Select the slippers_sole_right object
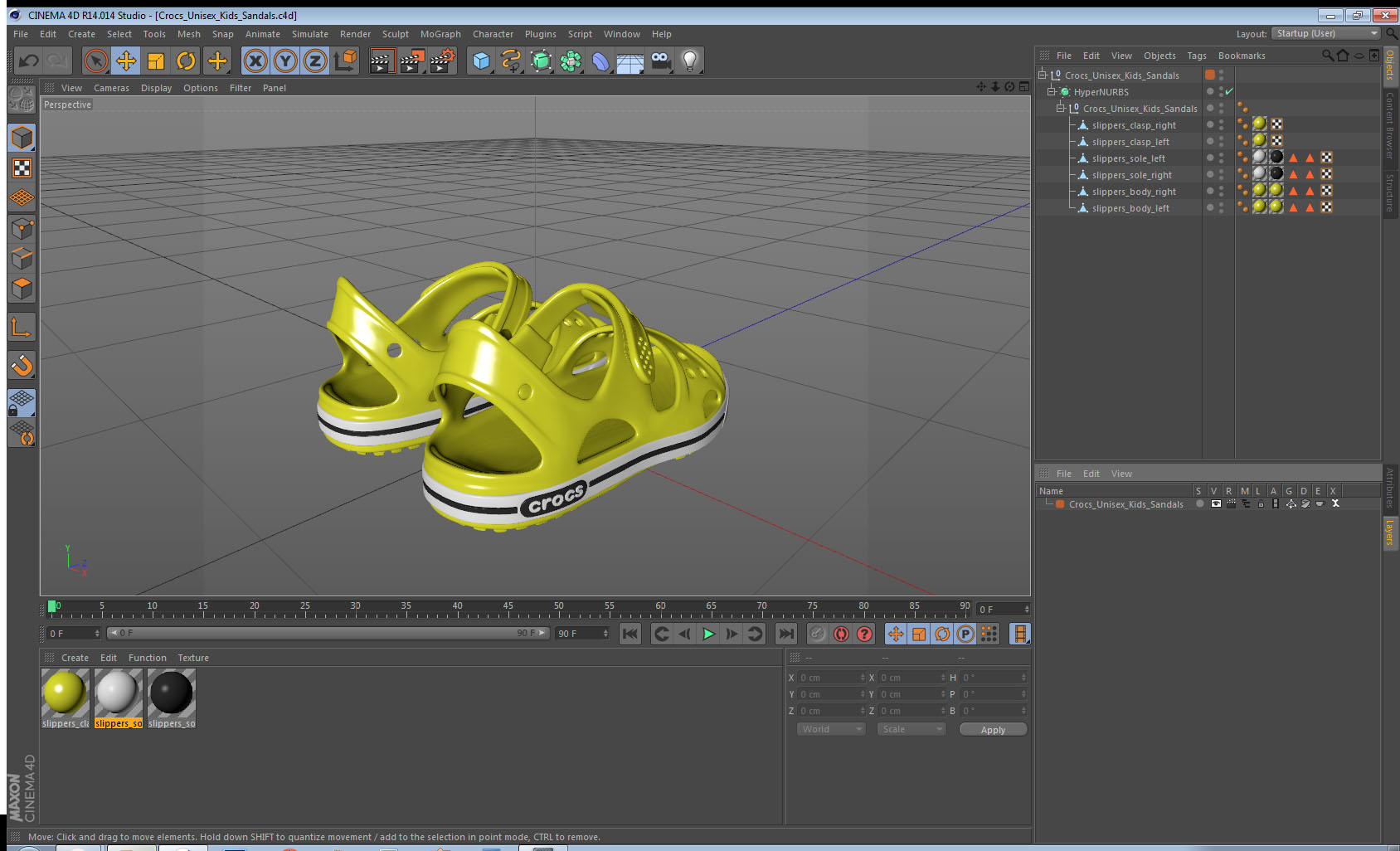 (x=1131, y=175)
